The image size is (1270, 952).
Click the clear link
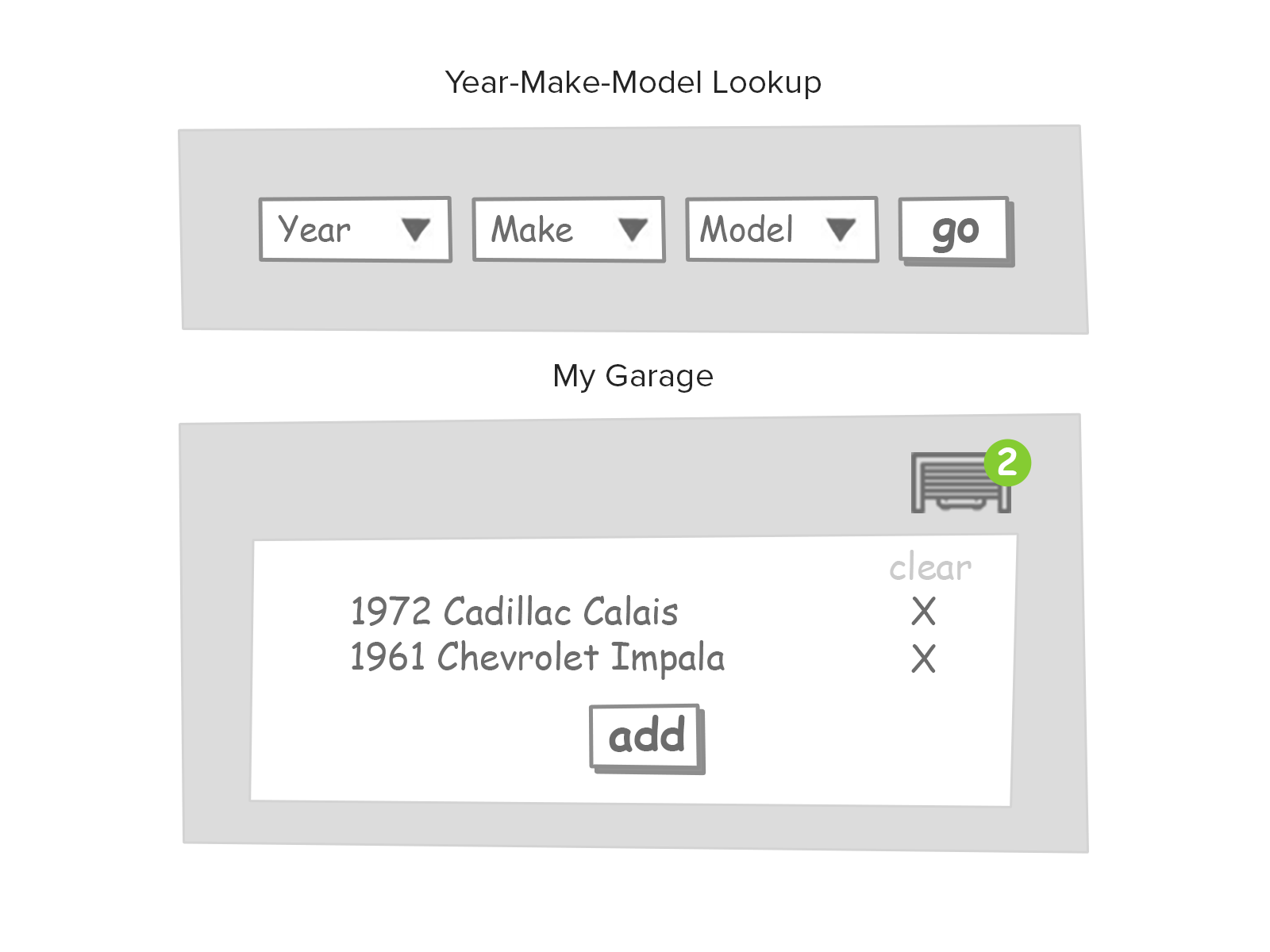(x=929, y=568)
